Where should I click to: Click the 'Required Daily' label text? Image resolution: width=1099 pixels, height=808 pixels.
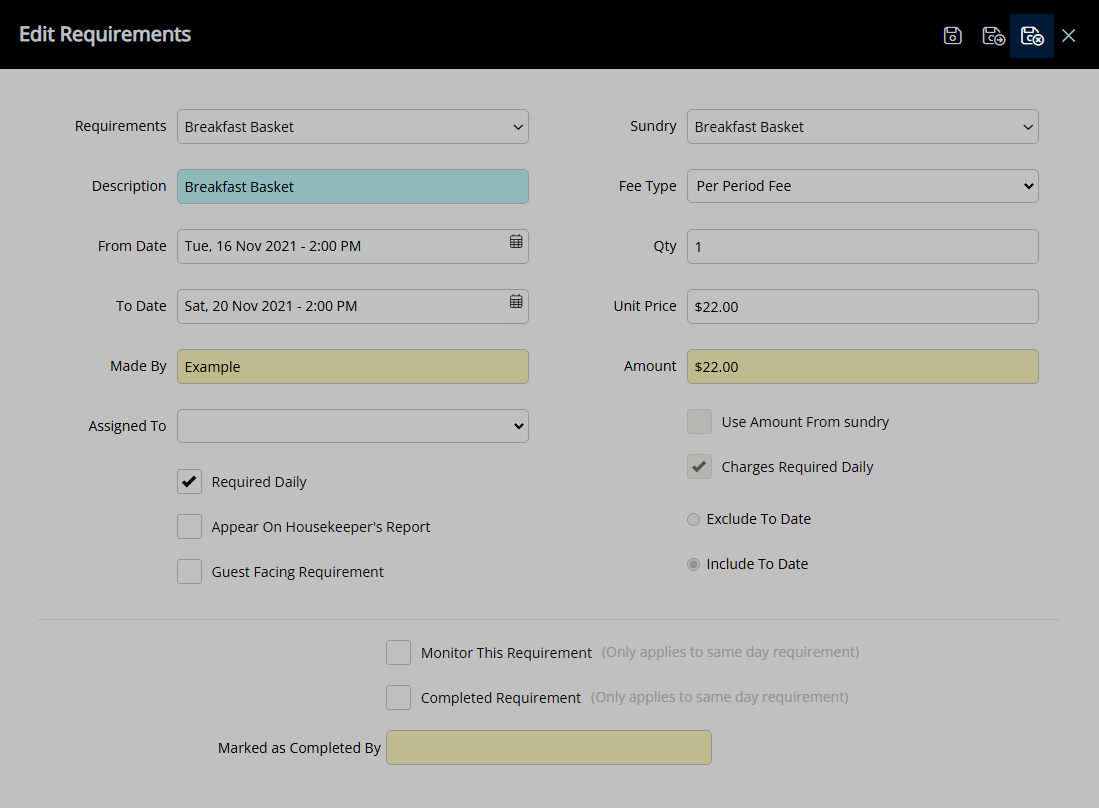259,482
